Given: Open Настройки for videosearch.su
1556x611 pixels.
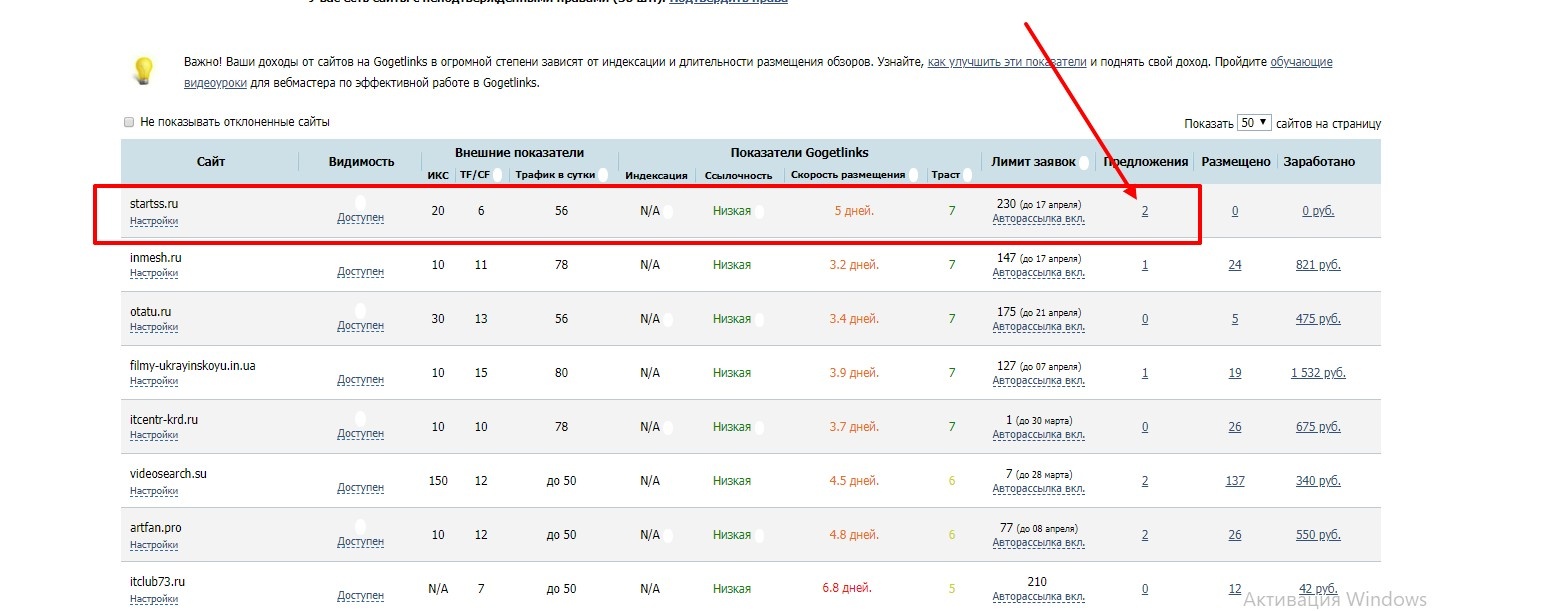Looking at the screenshot, I should tap(154, 491).
